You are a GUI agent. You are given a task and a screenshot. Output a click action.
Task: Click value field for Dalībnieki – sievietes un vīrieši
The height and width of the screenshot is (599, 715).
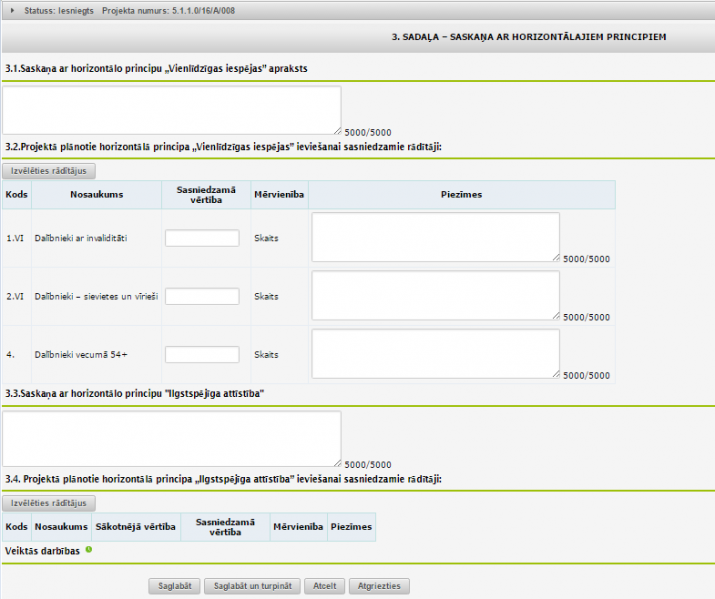coord(202,297)
